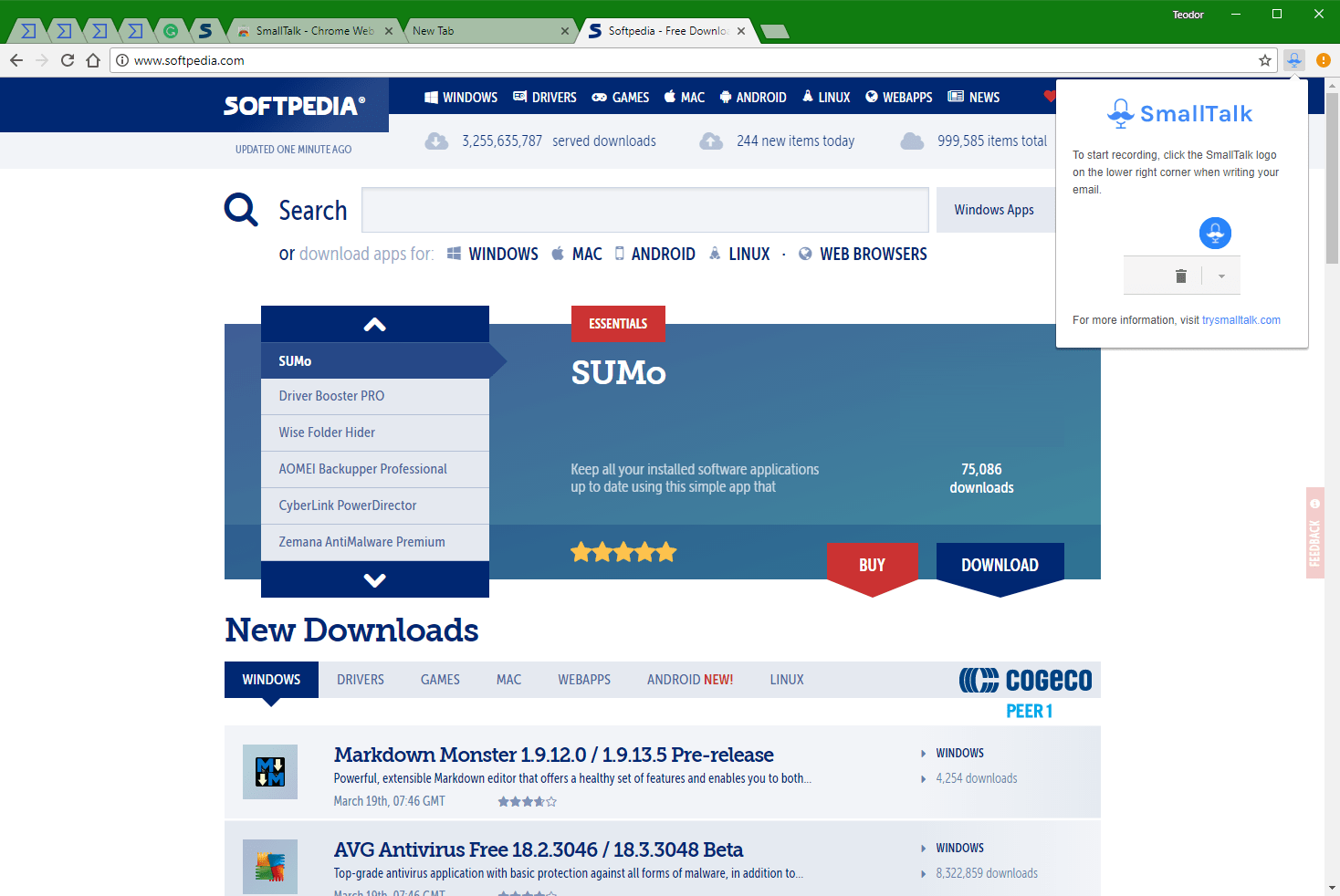Select ANDROID NEW! tab under New Downloads
This screenshot has width=1340, height=896.
tap(690, 680)
